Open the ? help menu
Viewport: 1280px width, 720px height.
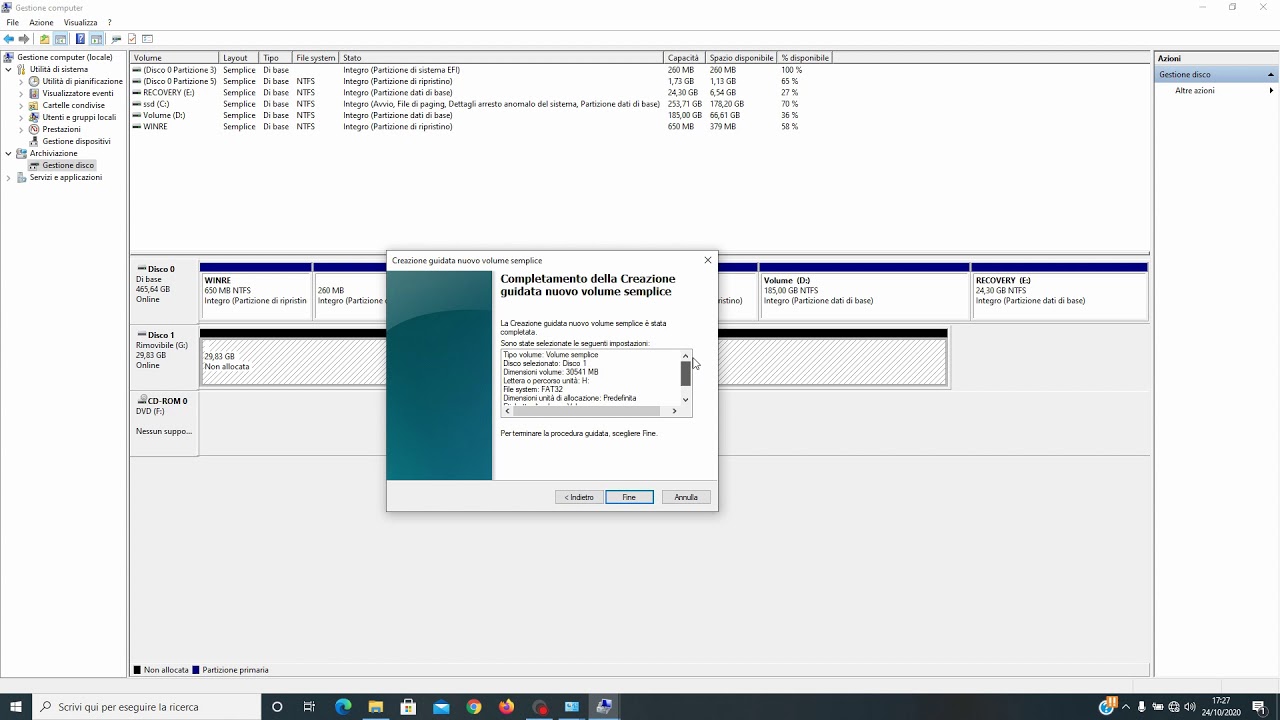click(111, 22)
